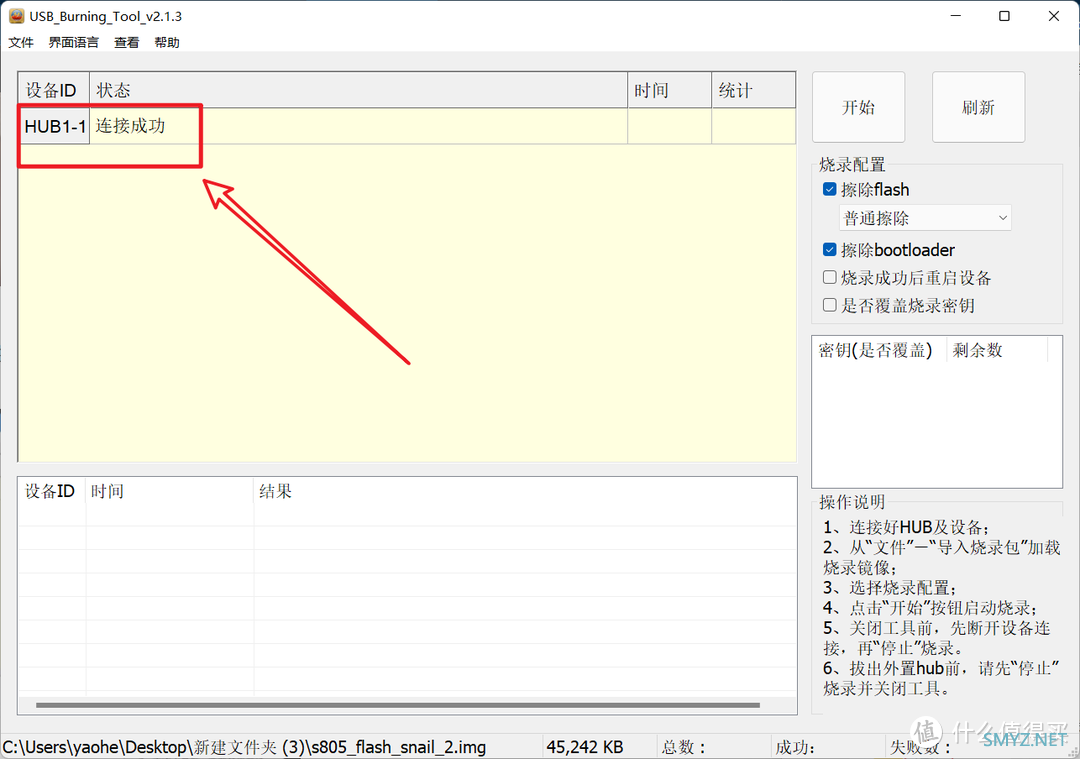Enable 烧录成功后重启设备 checkbox
This screenshot has height=759, width=1080.
pyautogui.click(x=830, y=278)
